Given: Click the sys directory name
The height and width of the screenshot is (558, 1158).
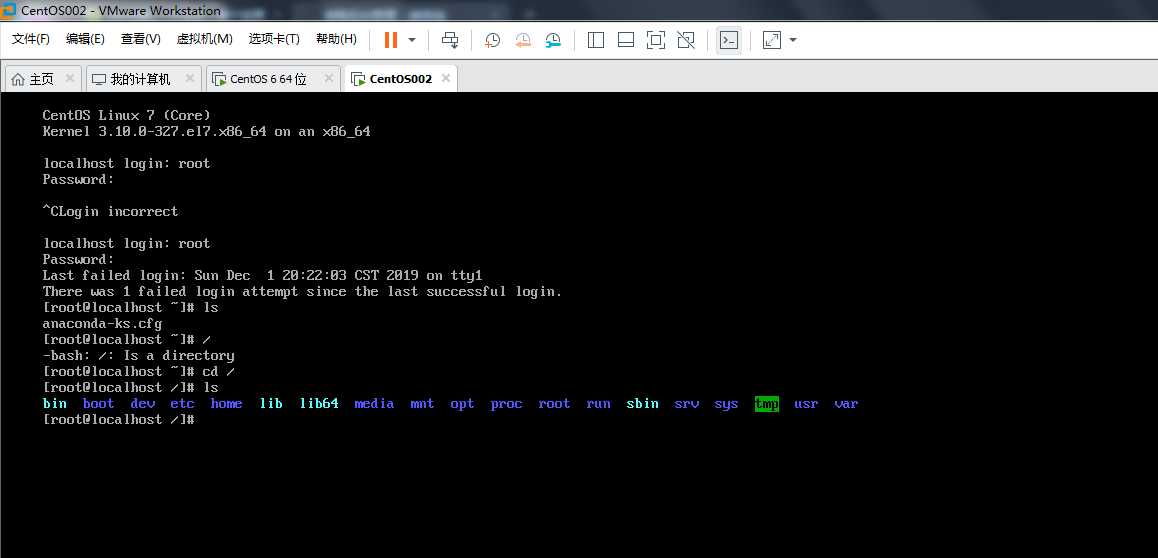Looking at the screenshot, I should pos(727,404).
